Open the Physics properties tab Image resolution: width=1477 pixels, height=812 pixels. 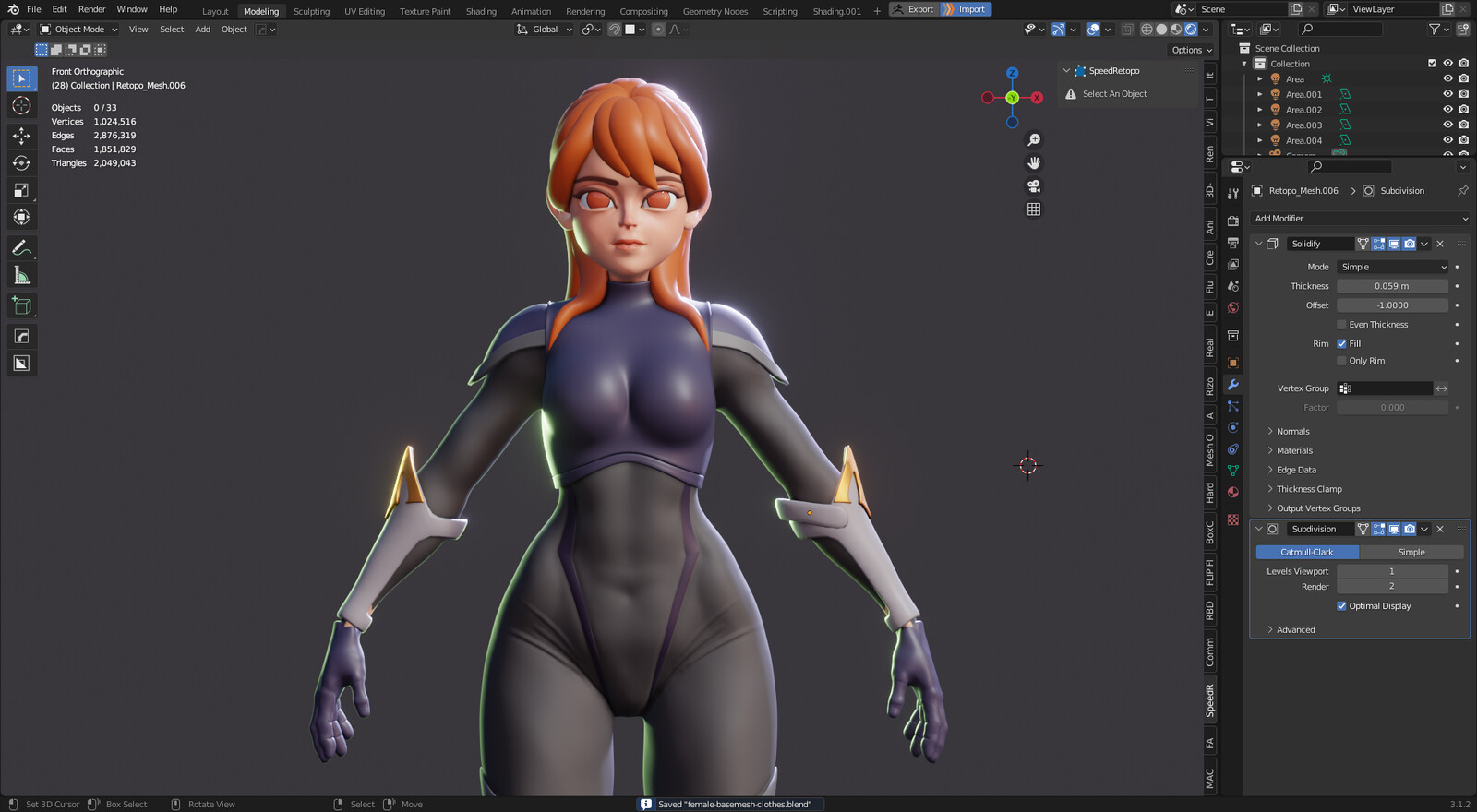(1232, 428)
